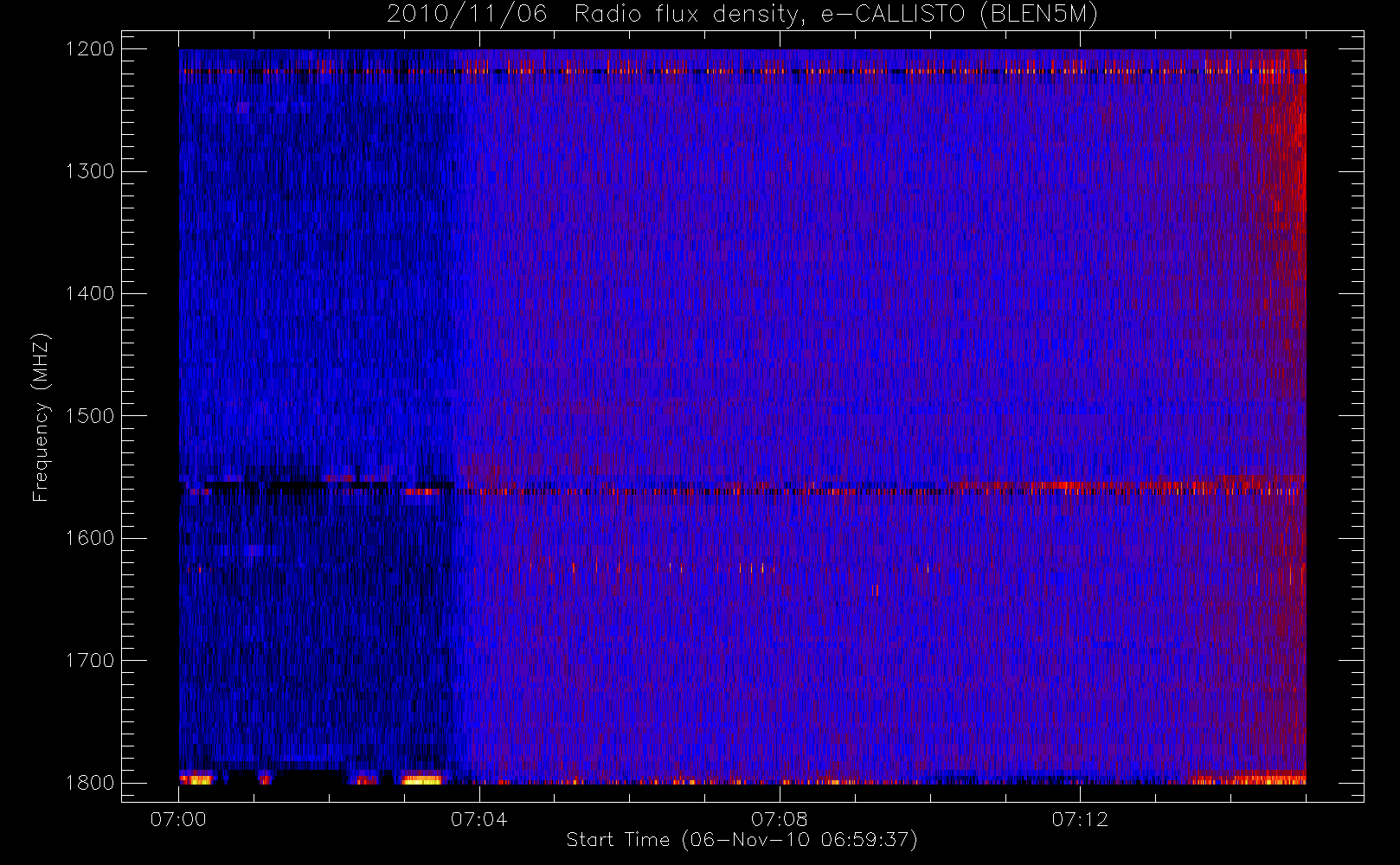This screenshot has width=1400, height=865.
Task: Click the 1200 frequency tick label
Action: click(90, 49)
